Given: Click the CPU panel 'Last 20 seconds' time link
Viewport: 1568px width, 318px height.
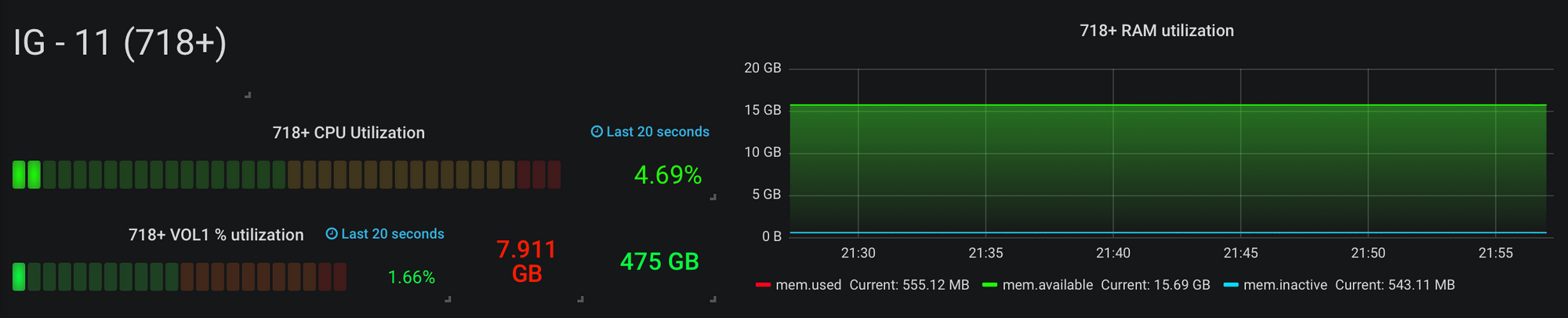Looking at the screenshot, I should click(x=658, y=132).
